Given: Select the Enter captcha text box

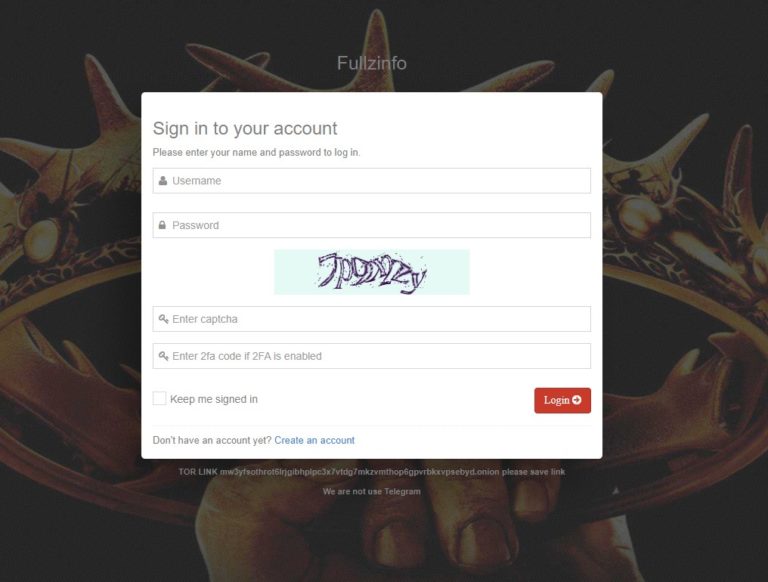Looking at the screenshot, I should (x=371, y=319).
